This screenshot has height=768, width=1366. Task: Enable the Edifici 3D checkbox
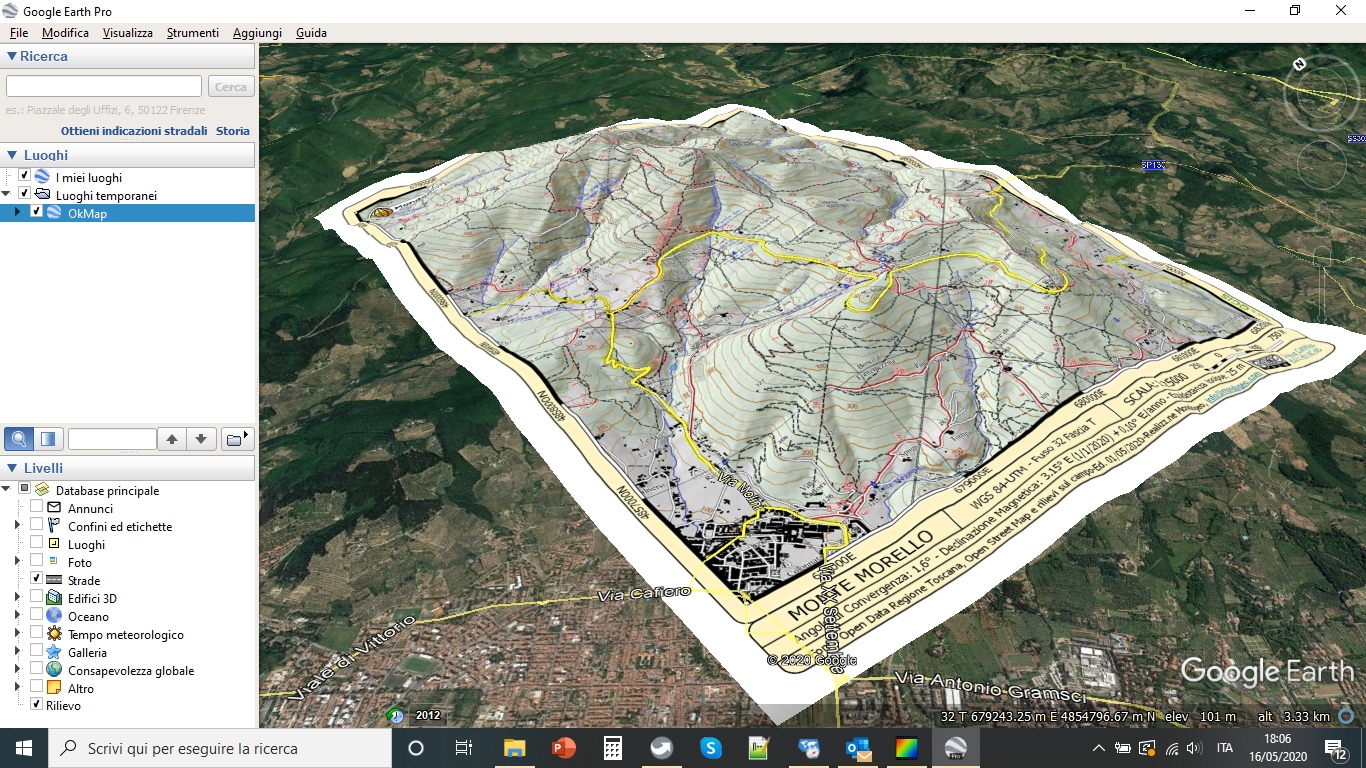point(37,598)
